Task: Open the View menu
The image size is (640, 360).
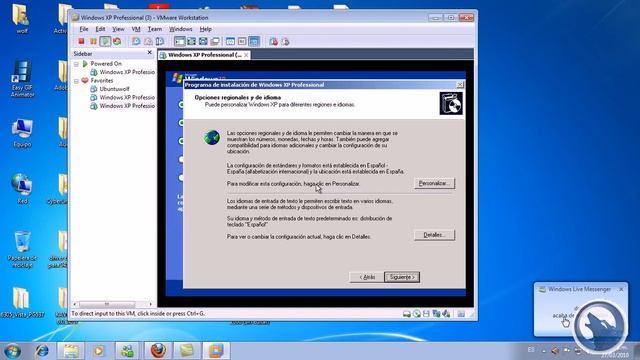Action: (x=118, y=29)
